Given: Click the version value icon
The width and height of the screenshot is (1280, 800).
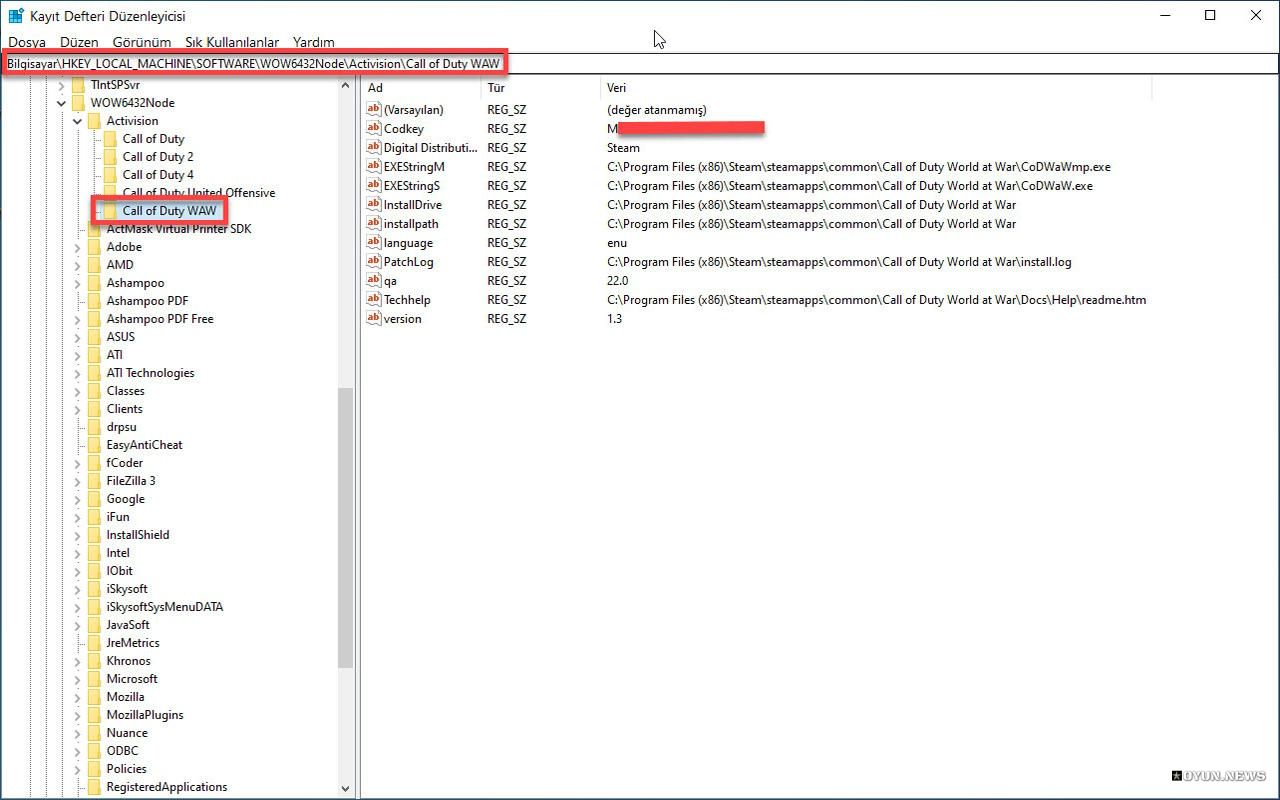Looking at the screenshot, I should (x=374, y=318).
